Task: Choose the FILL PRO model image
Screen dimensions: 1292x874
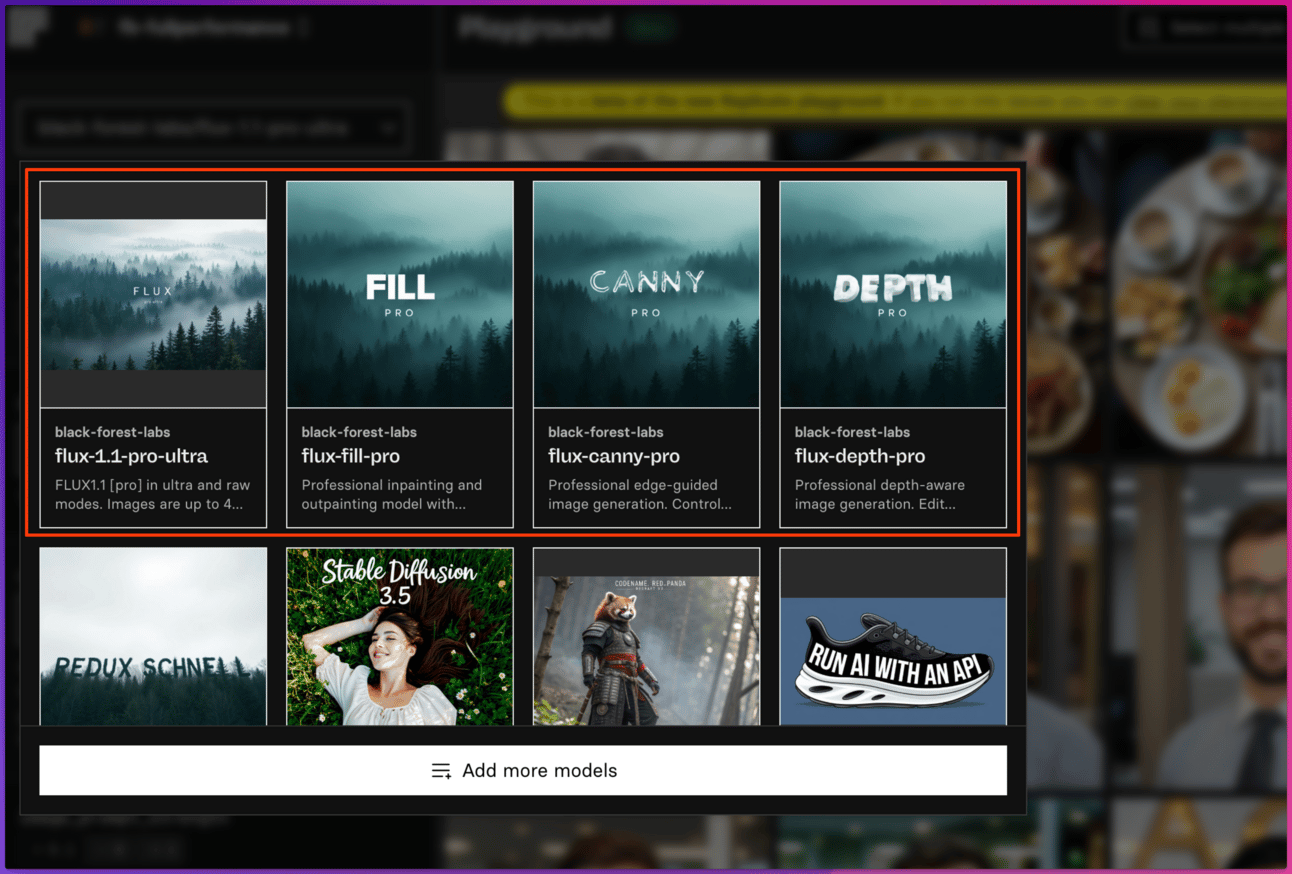Action: (400, 295)
